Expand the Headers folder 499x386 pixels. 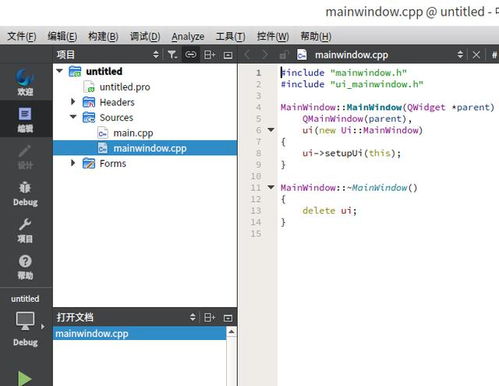[73, 102]
